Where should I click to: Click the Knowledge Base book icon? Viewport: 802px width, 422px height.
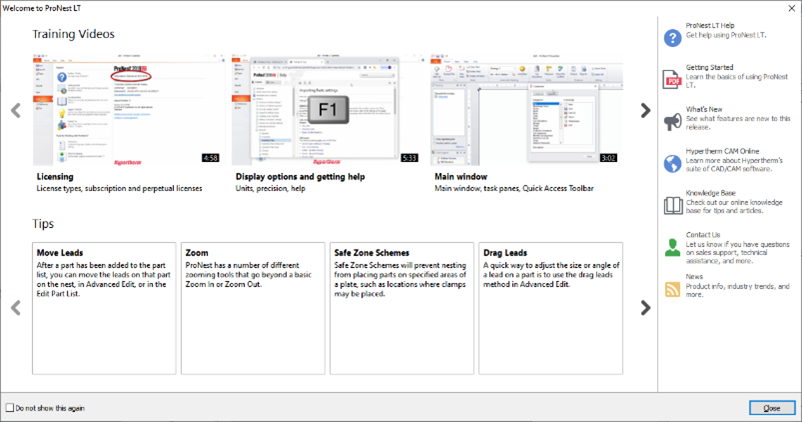[x=673, y=205]
